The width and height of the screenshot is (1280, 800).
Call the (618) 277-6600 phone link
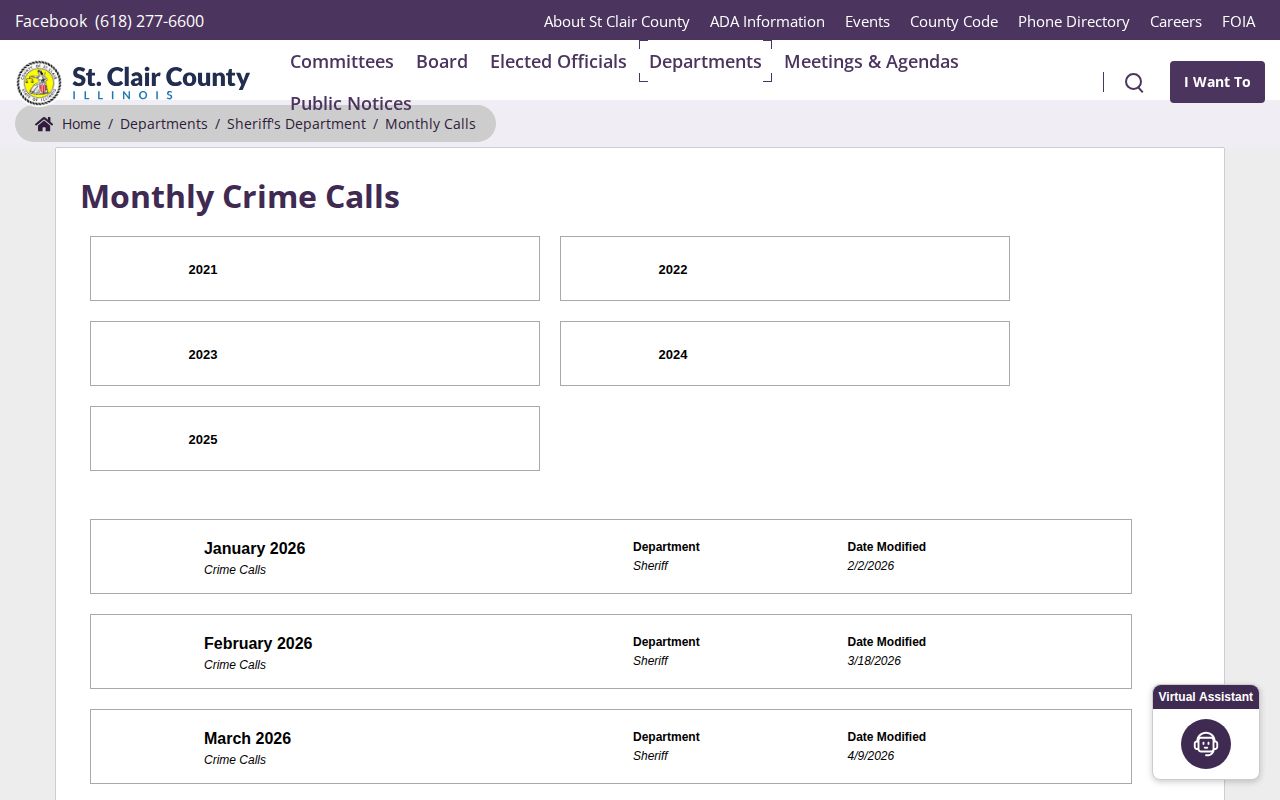tap(149, 21)
